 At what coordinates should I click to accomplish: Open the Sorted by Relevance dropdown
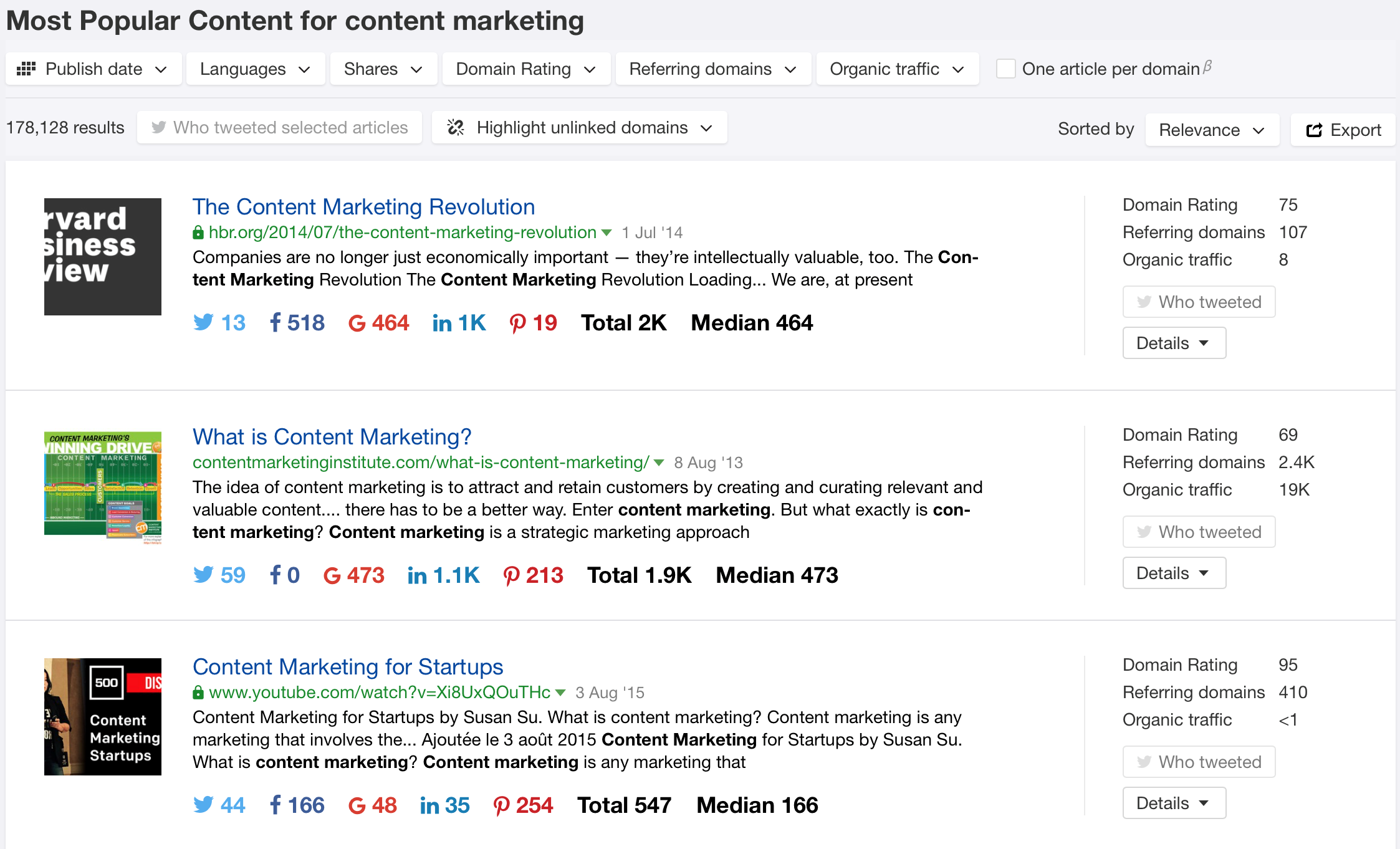click(1212, 130)
